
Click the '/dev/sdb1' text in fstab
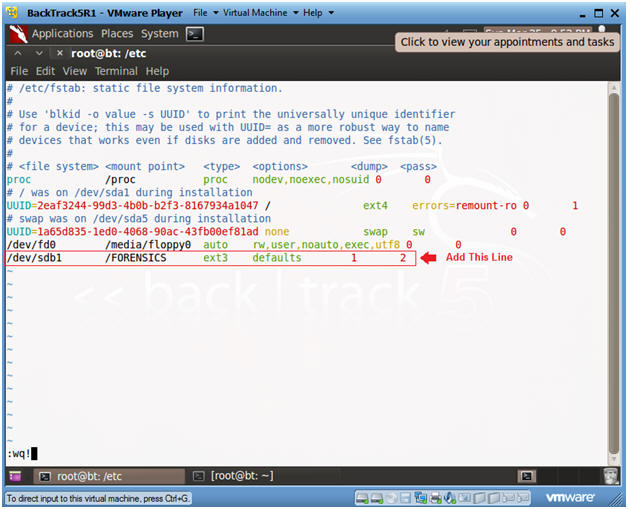pos(34,258)
